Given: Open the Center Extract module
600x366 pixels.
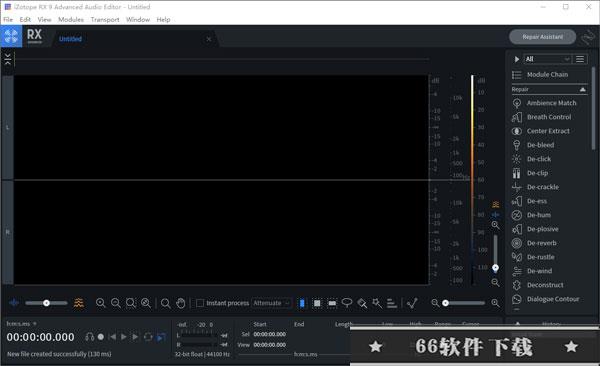Looking at the screenshot, I should (541, 131).
